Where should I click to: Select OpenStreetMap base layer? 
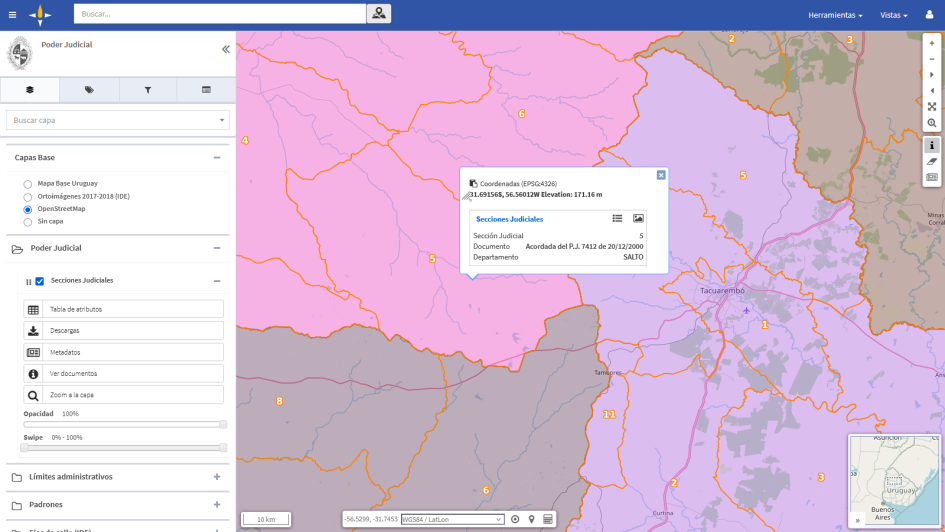coord(28,209)
